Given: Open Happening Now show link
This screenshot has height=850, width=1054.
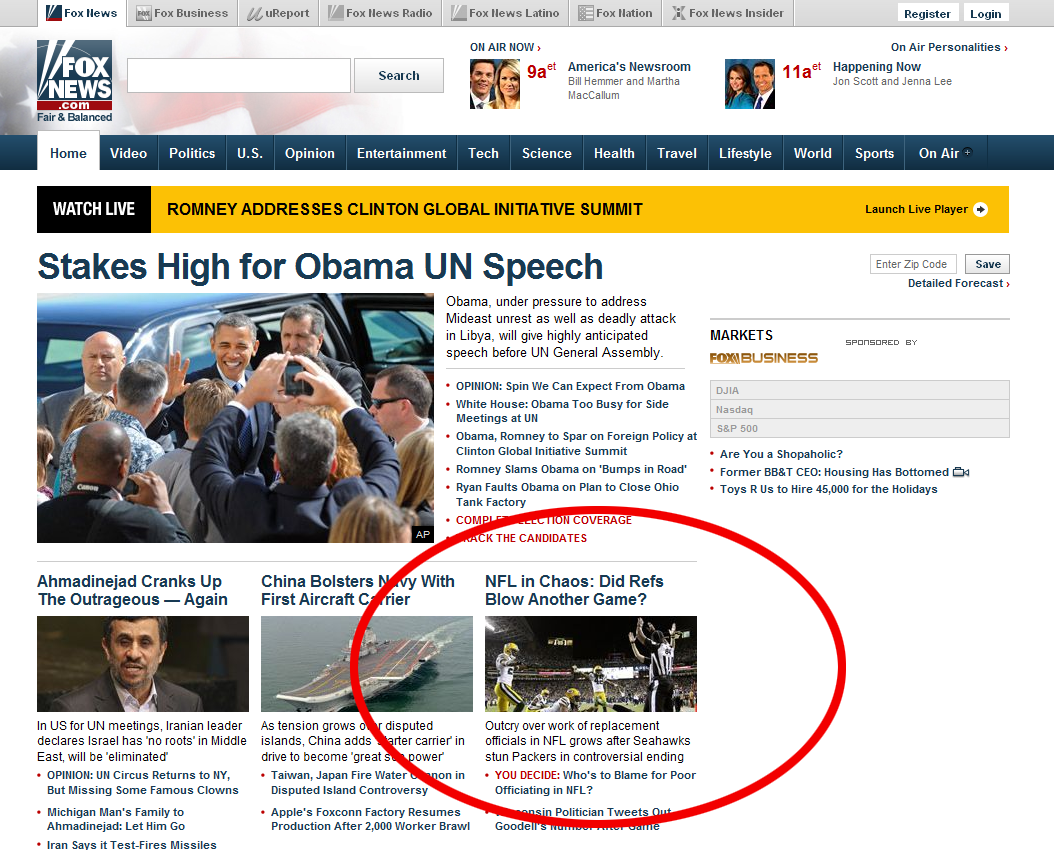Looking at the screenshot, I should tap(877, 67).
